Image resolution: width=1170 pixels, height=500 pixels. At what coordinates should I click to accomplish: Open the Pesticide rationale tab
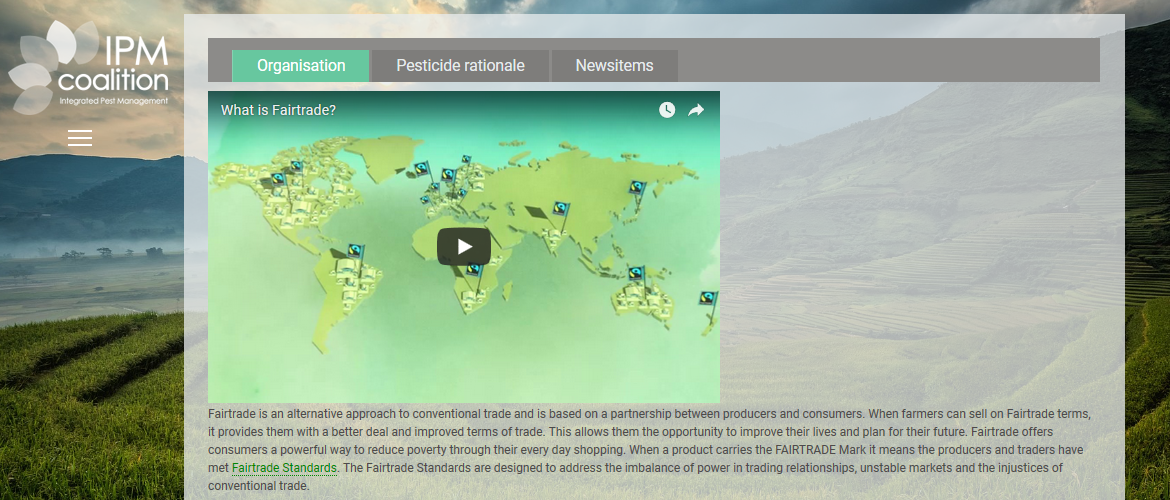click(x=460, y=66)
